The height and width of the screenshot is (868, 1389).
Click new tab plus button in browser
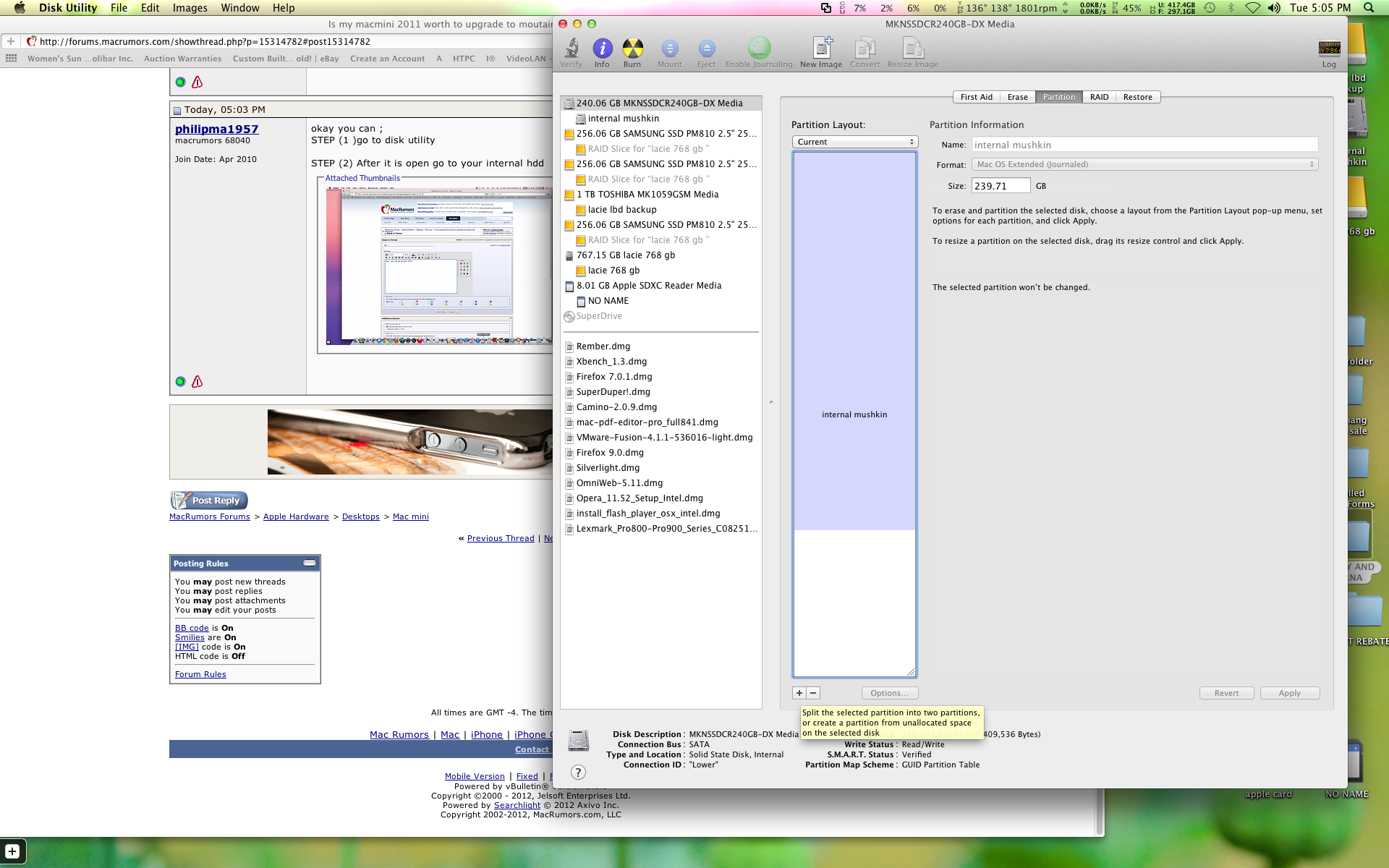click(11, 41)
